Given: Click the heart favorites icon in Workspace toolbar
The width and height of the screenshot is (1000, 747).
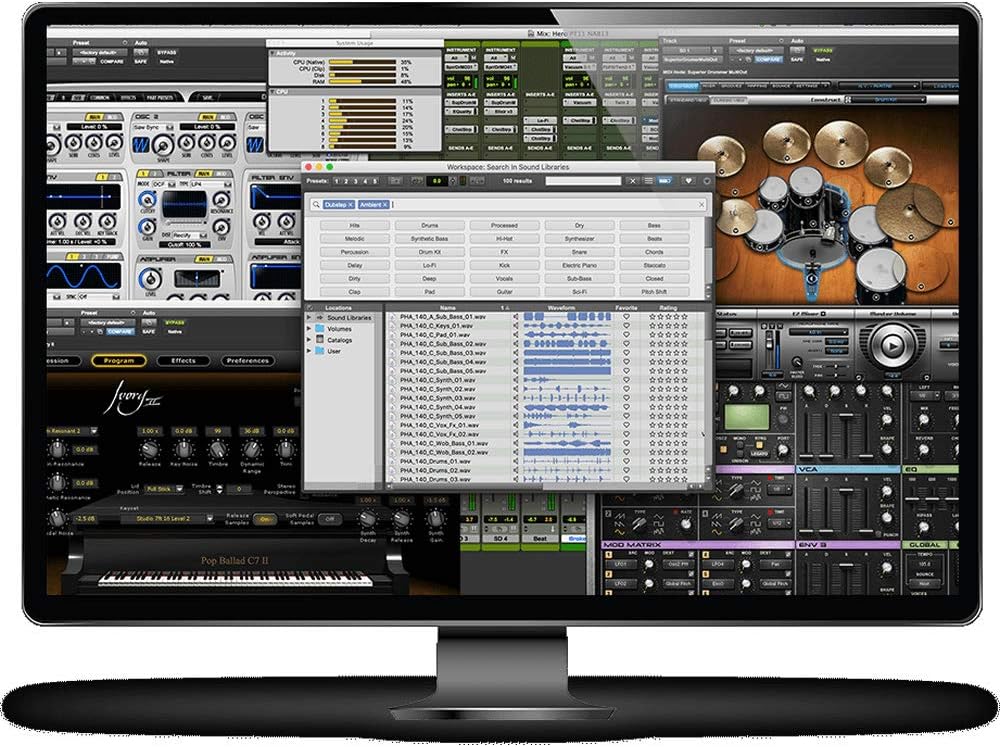Looking at the screenshot, I should click(690, 180).
